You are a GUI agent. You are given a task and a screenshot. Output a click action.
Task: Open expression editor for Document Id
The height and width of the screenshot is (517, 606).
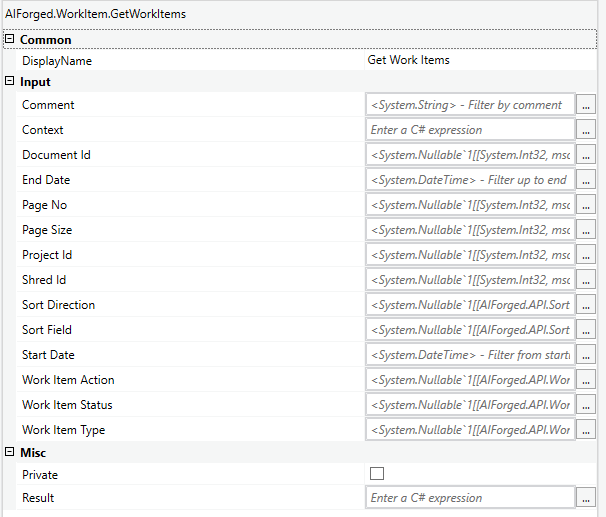[586, 155]
